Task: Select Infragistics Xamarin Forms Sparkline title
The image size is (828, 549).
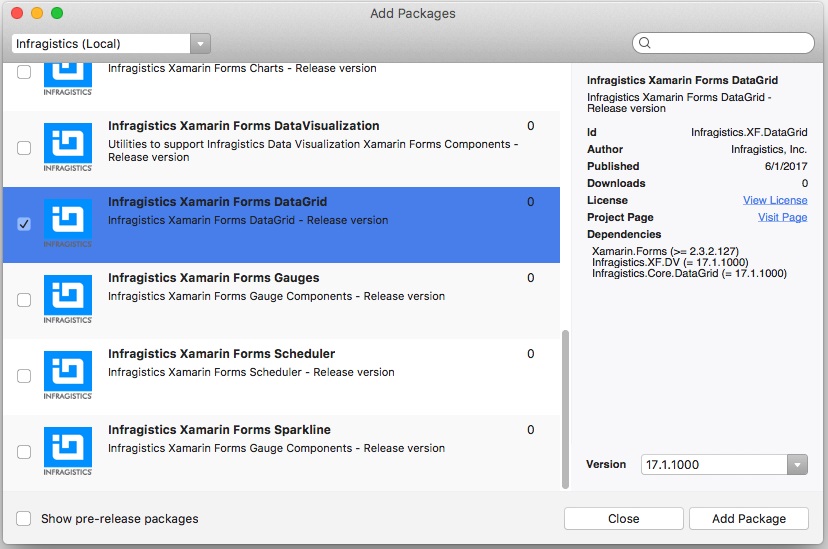Action: coord(219,430)
